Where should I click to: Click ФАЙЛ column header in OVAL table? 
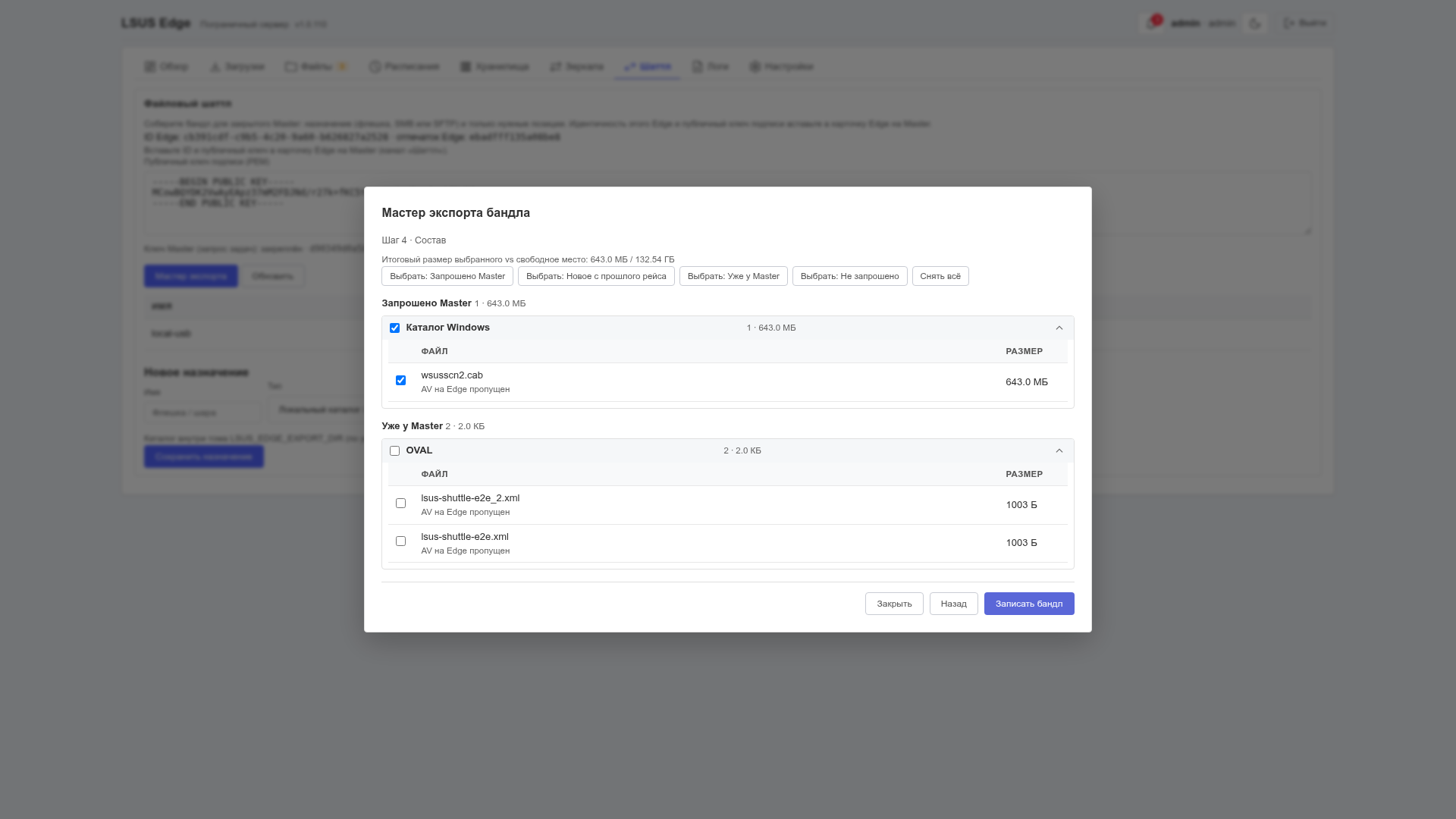click(x=435, y=474)
